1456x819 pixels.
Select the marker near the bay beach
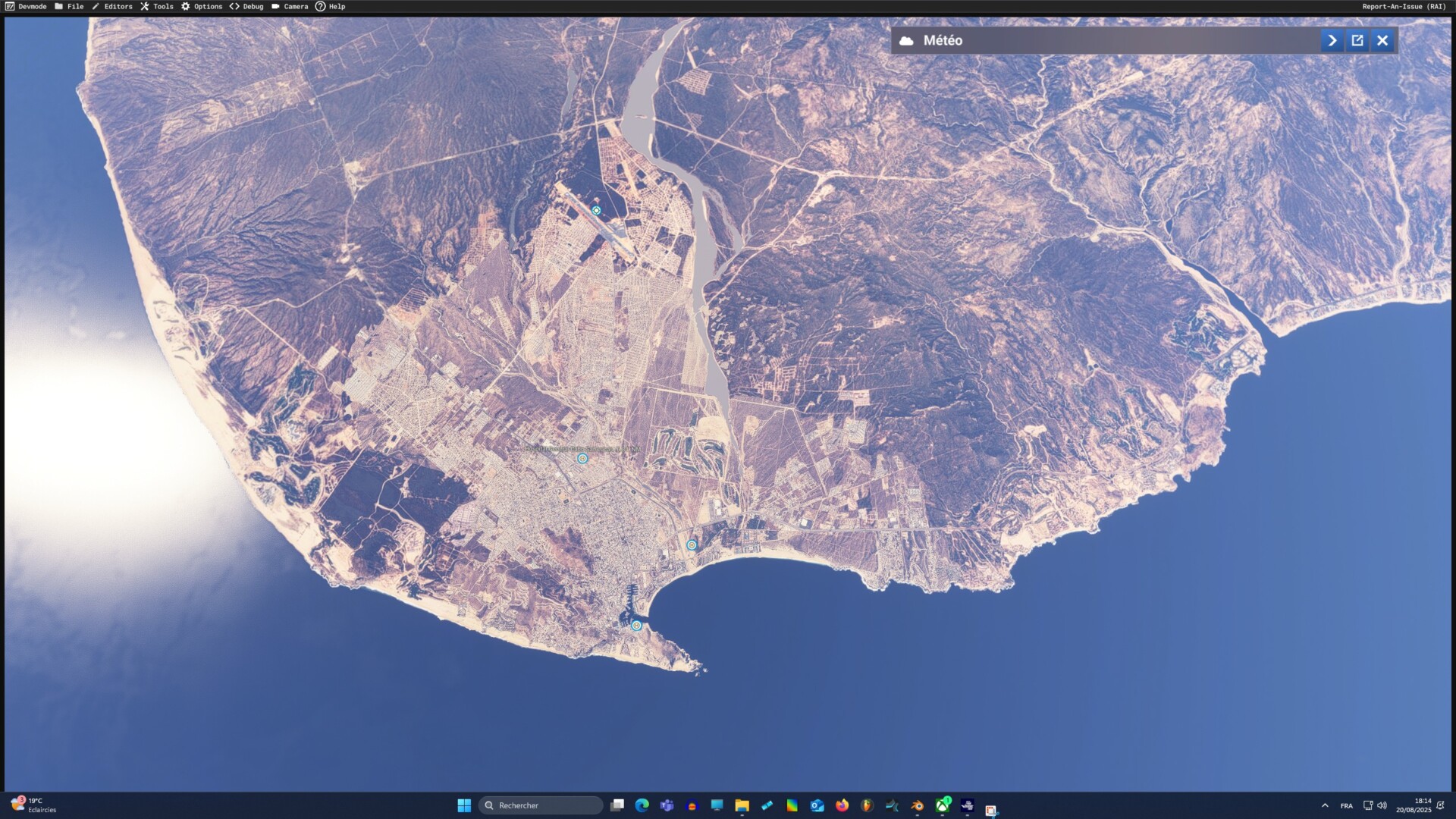(692, 545)
